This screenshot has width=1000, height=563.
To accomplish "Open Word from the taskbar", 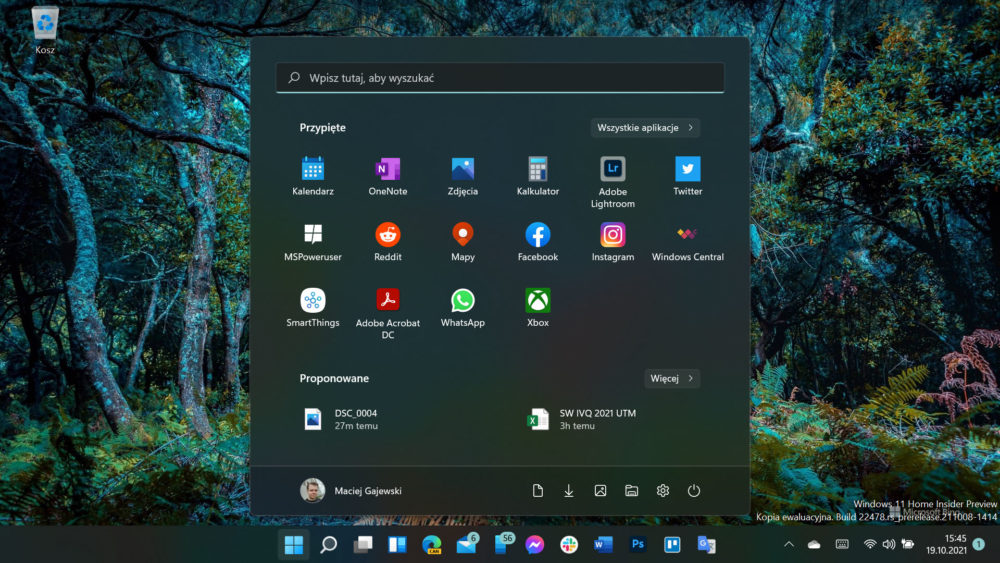I will pos(603,545).
